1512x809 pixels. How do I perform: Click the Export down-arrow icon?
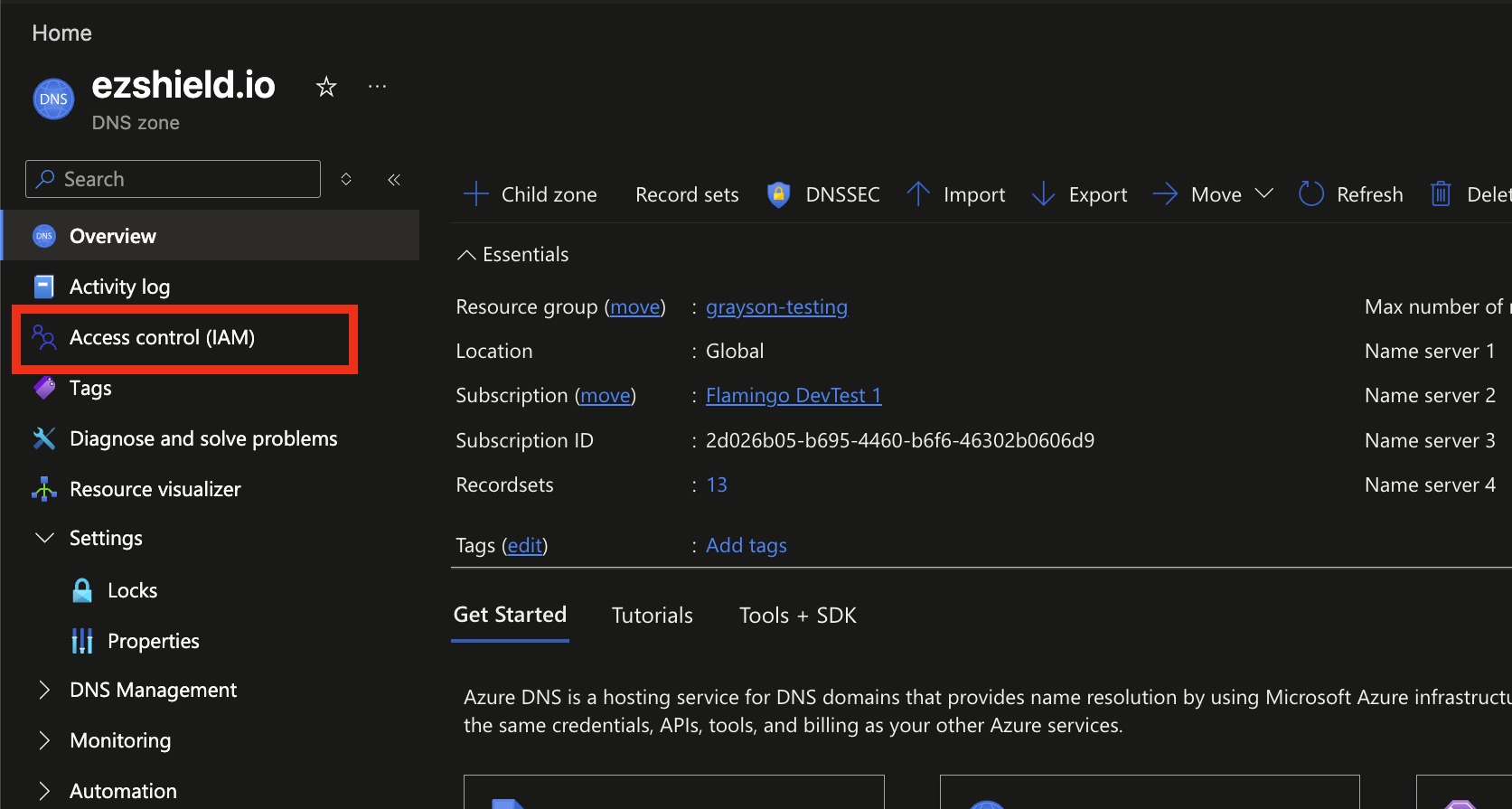[1044, 193]
